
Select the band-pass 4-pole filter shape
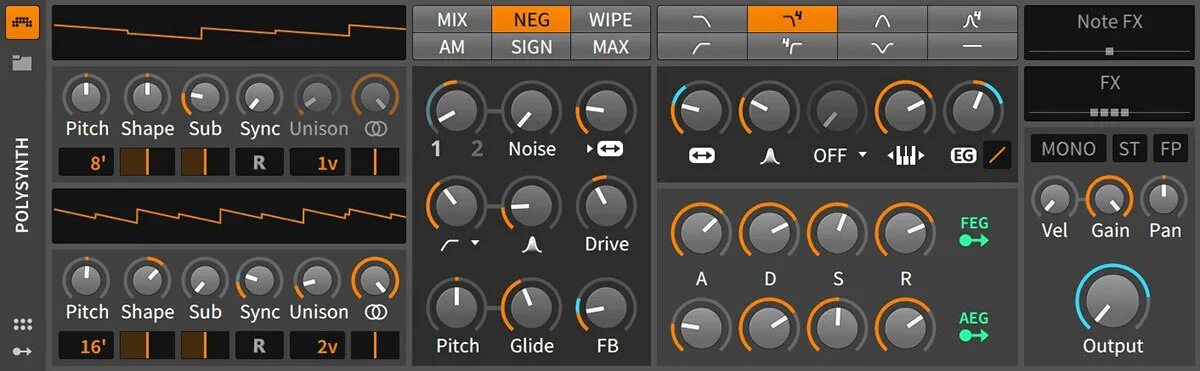click(x=972, y=19)
